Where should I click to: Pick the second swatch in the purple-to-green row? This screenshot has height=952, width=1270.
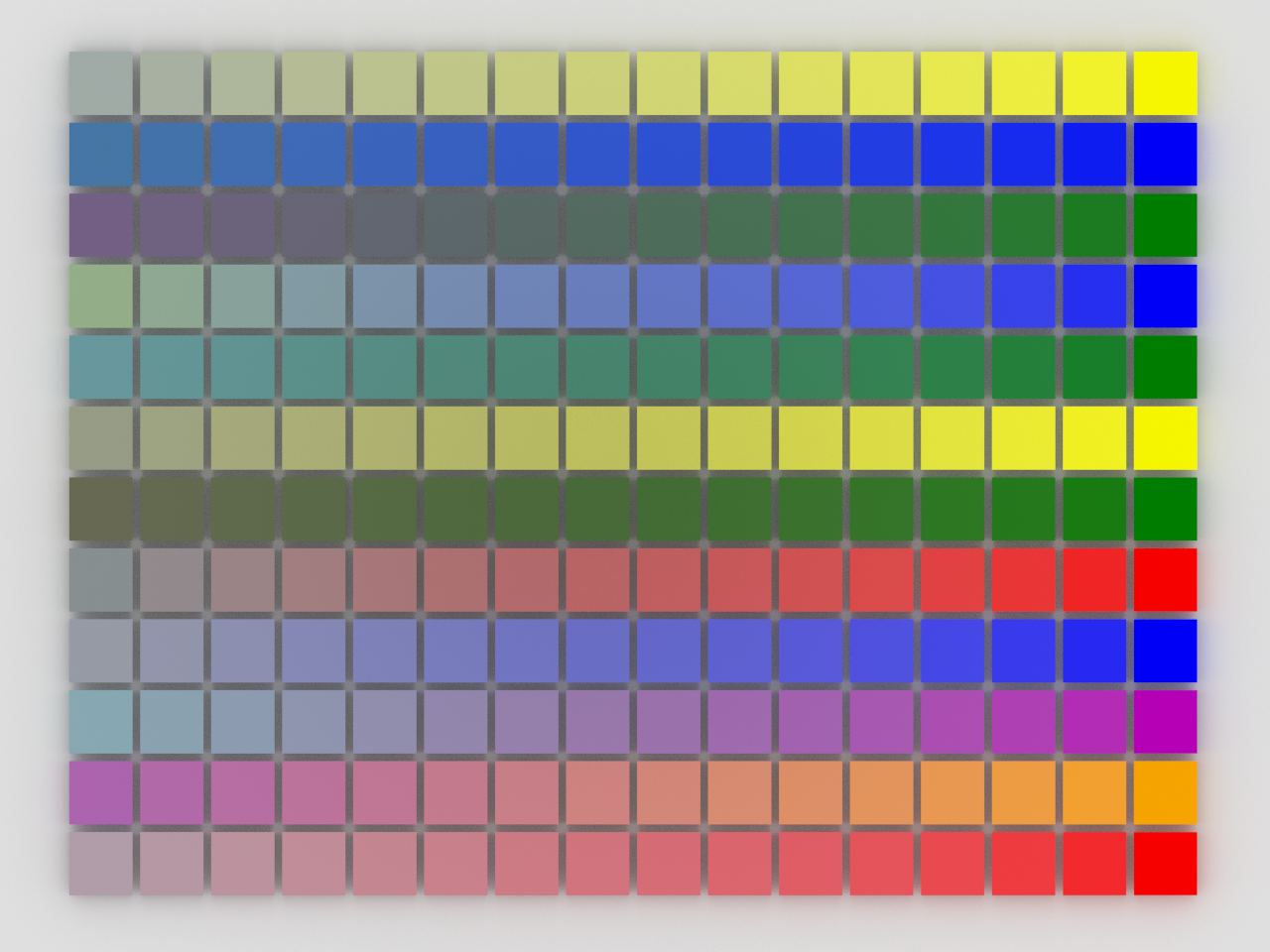point(172,225)
